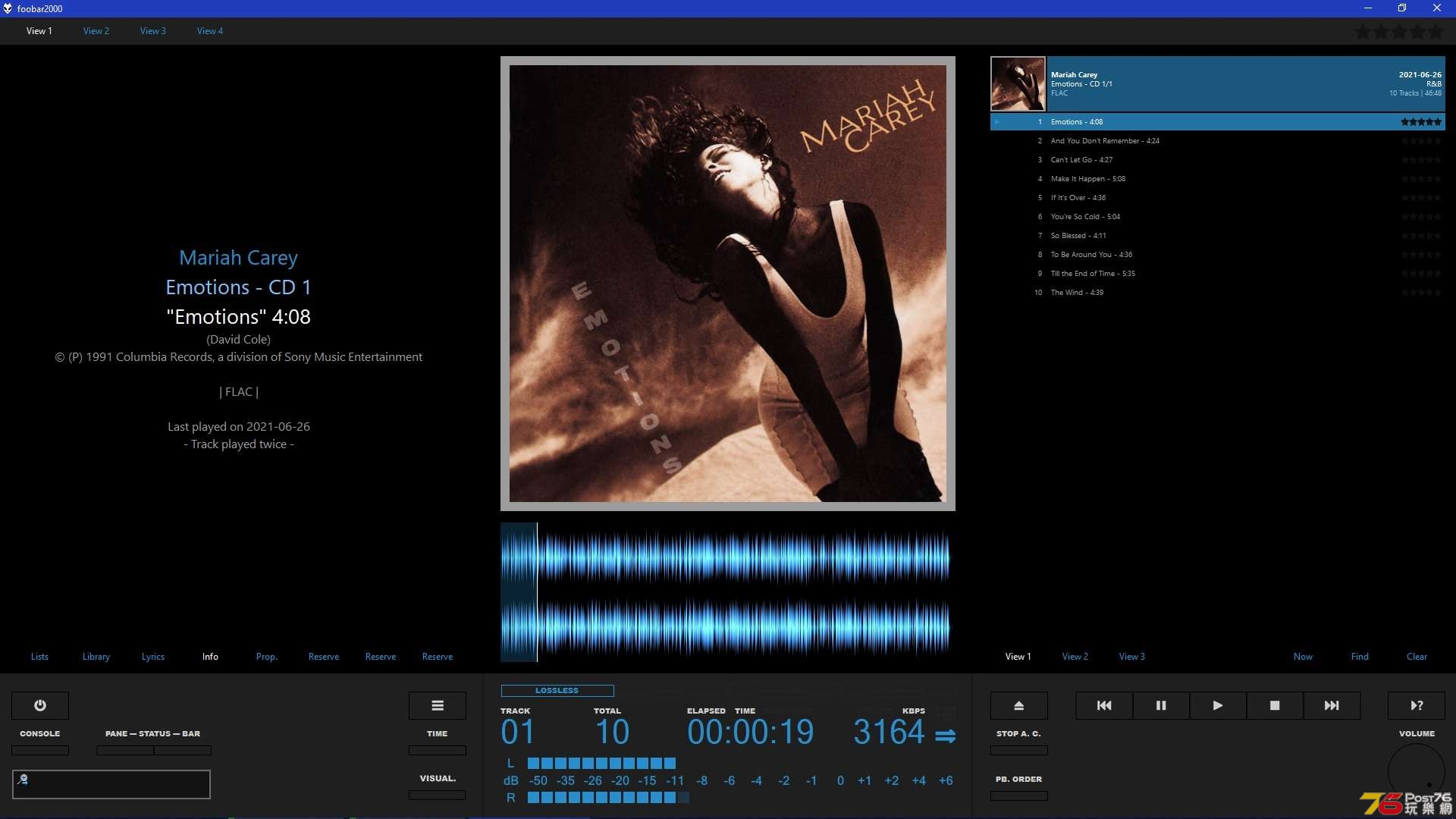Click the Clear link in playlist panel
The width and height of the screenshot is (1456, 819).
click(x=1417, y=657)
